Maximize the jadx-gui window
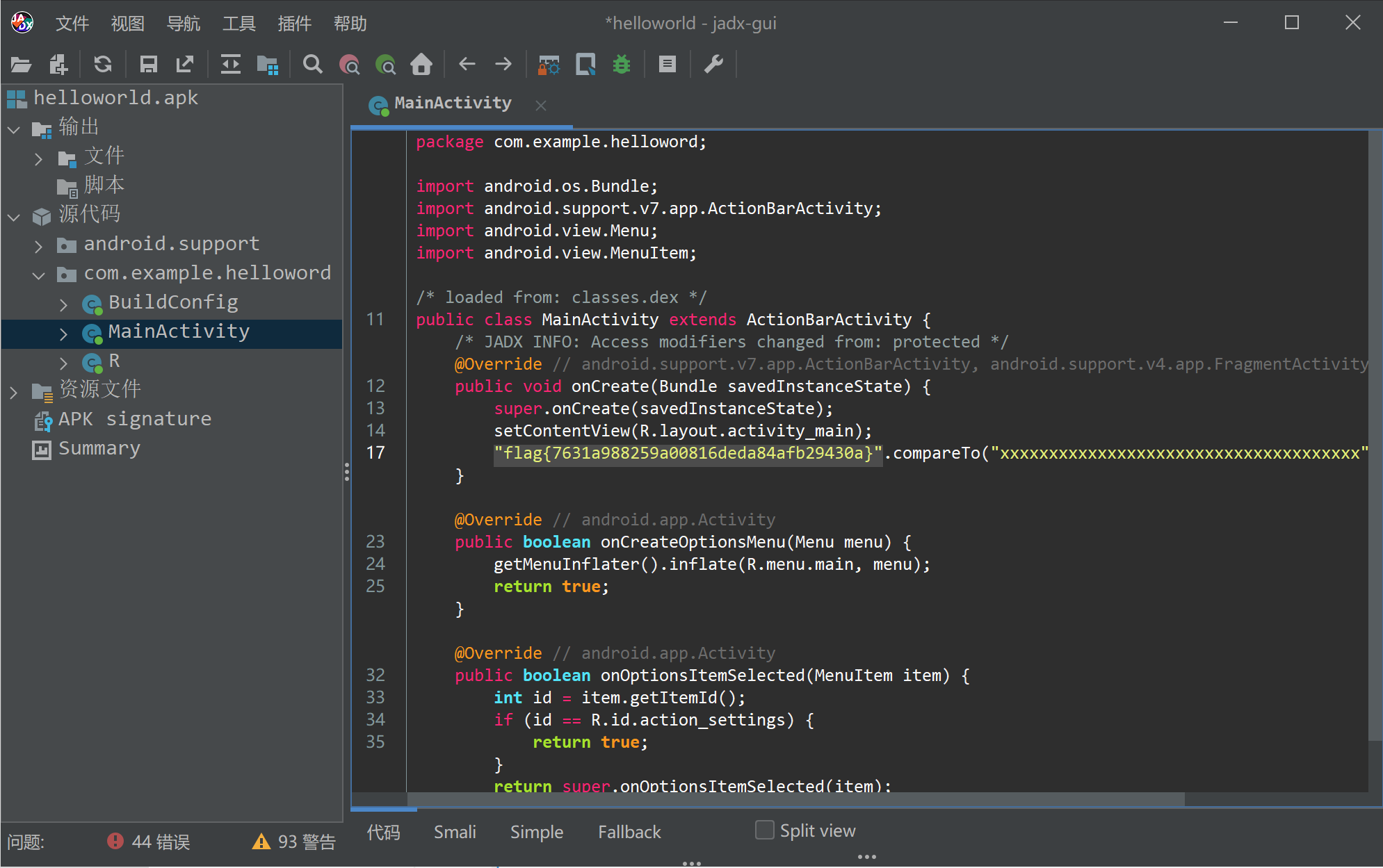This screenshot has width=1383, height=868. pyautogui.click(x=1292, y=23)
